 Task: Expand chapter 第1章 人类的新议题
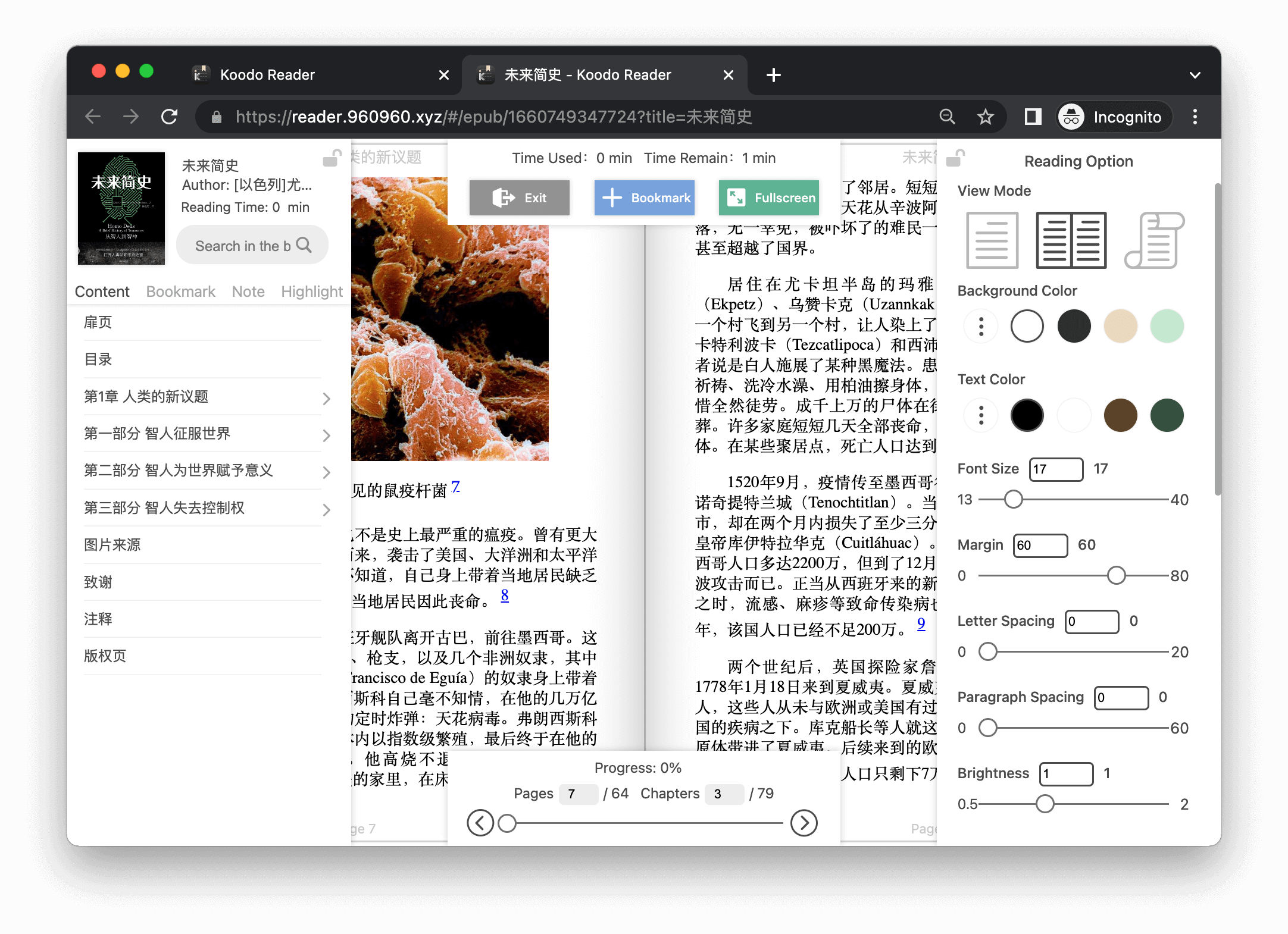[x=326, y=398]
